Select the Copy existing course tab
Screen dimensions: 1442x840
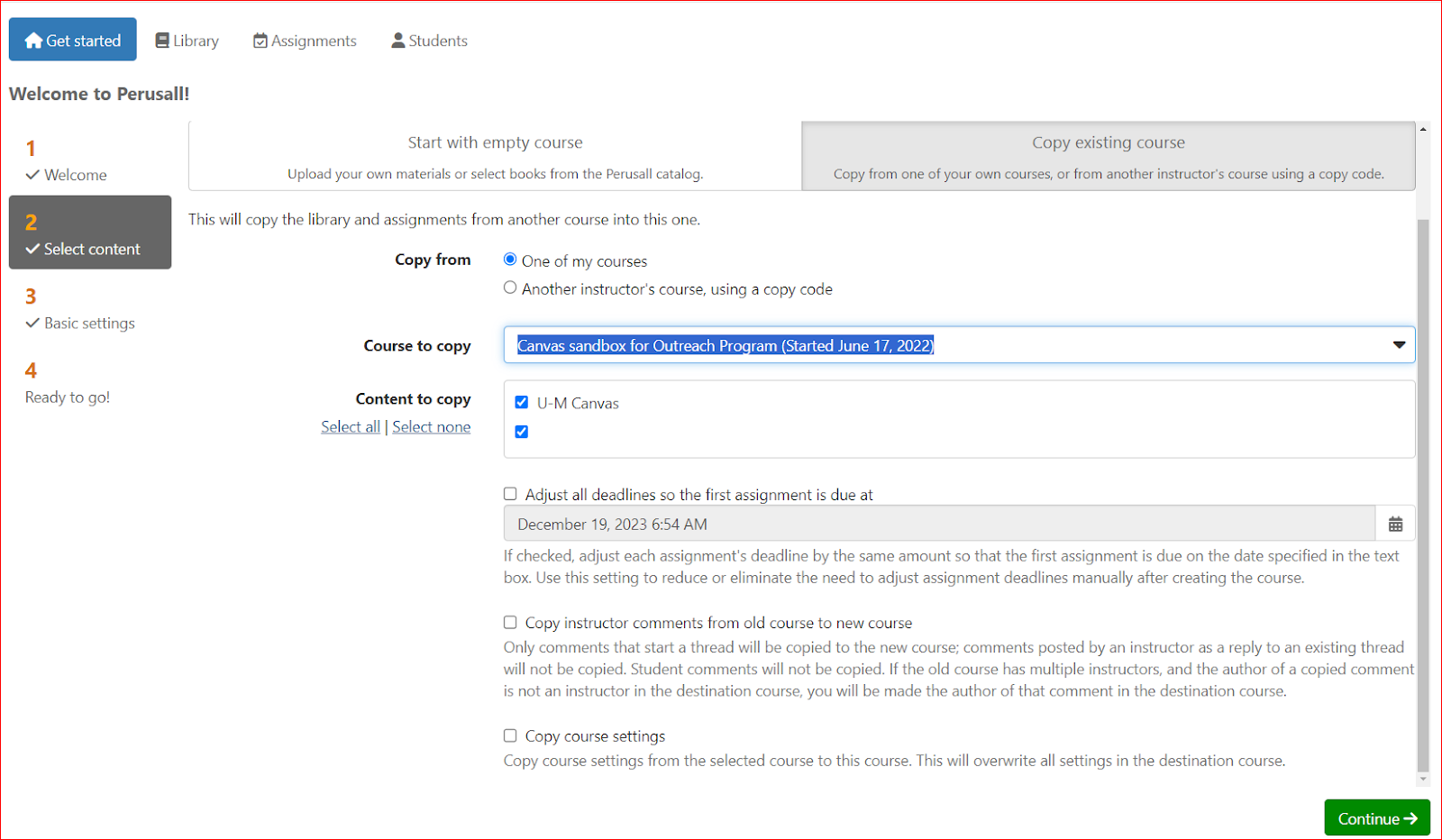(x=1109, y=156)
